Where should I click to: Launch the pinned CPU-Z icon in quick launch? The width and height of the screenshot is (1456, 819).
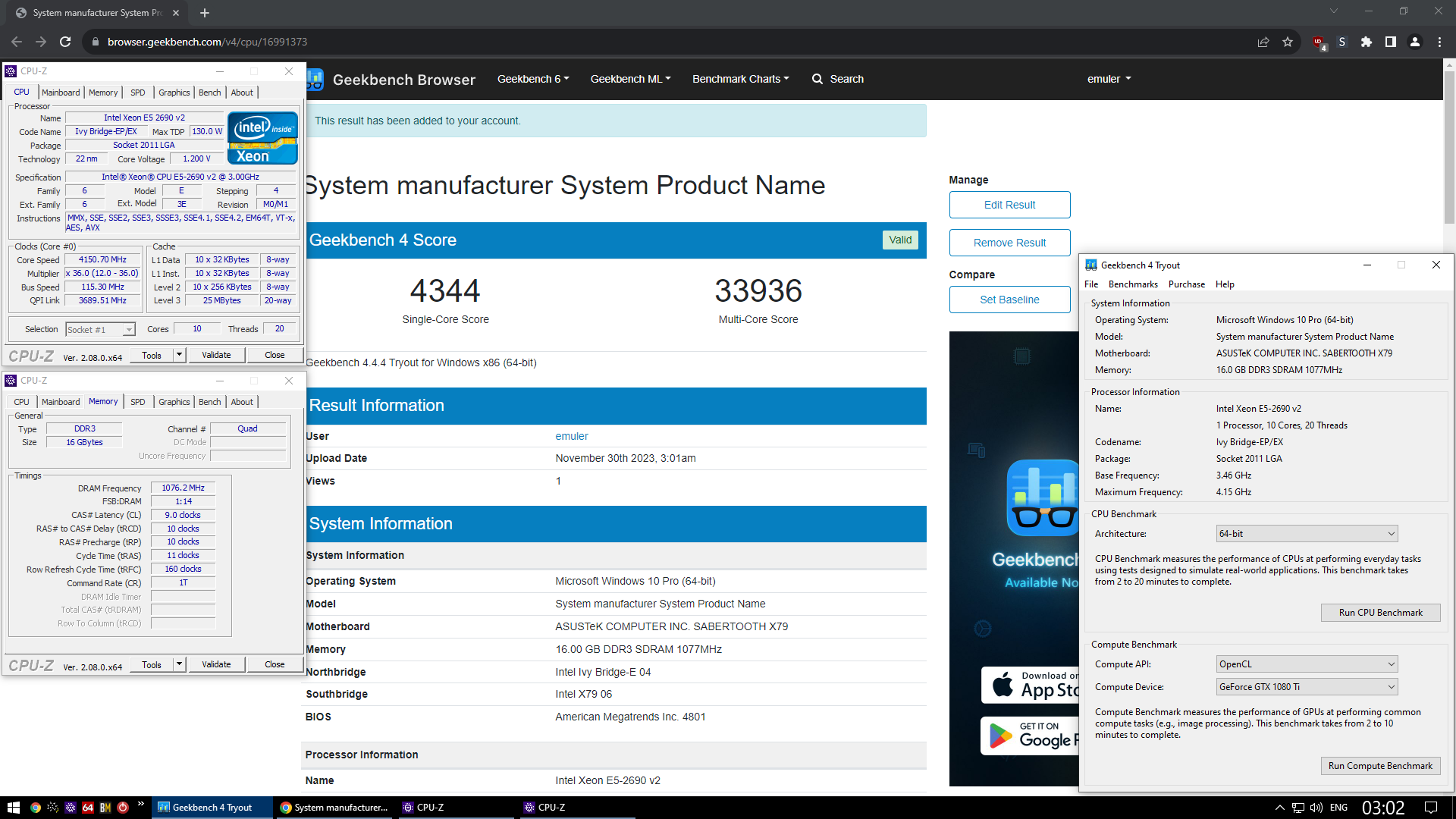click(71, 808)
